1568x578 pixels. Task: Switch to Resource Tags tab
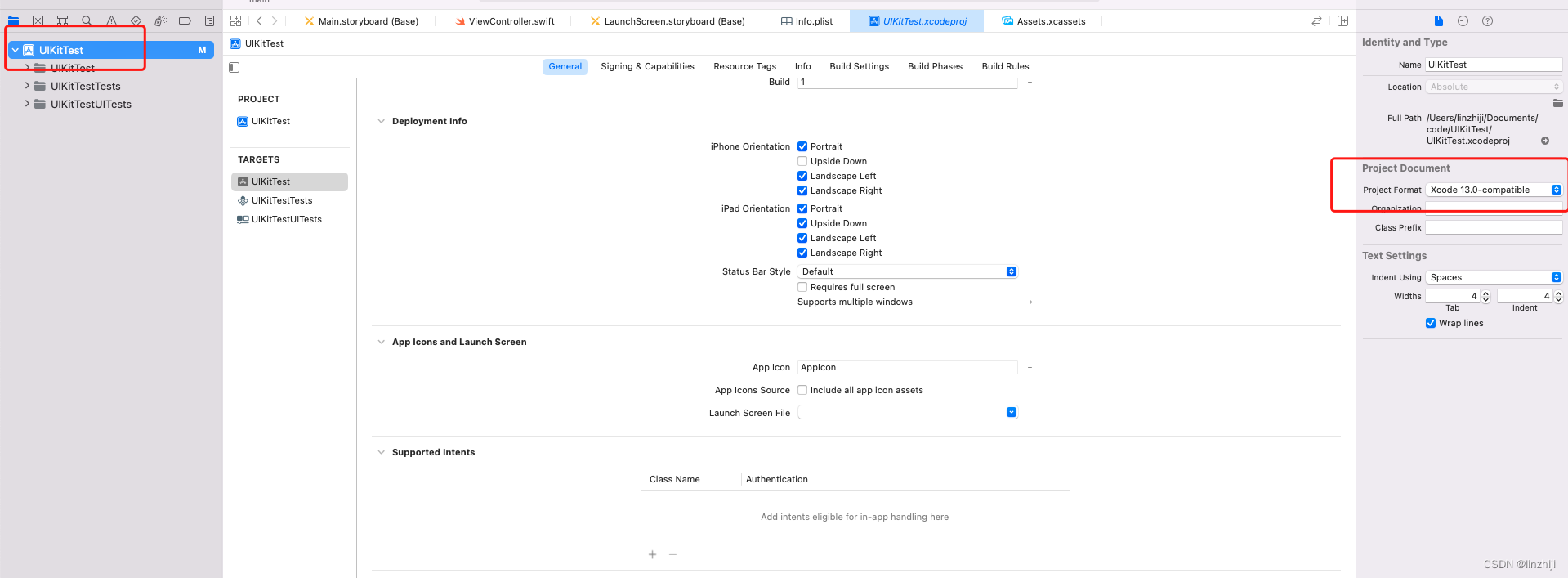[x=744, y=66]
